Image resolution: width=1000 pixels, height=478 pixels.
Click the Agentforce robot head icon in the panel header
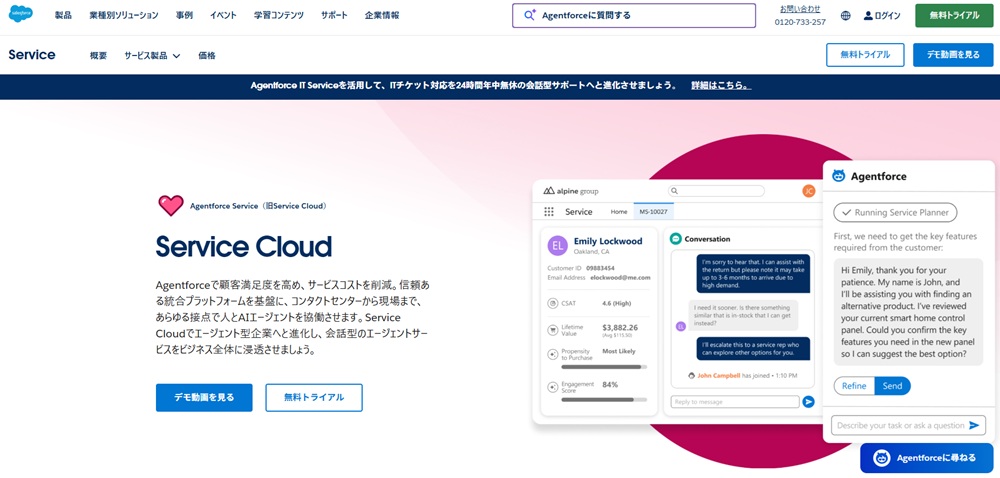coord(839,176)
